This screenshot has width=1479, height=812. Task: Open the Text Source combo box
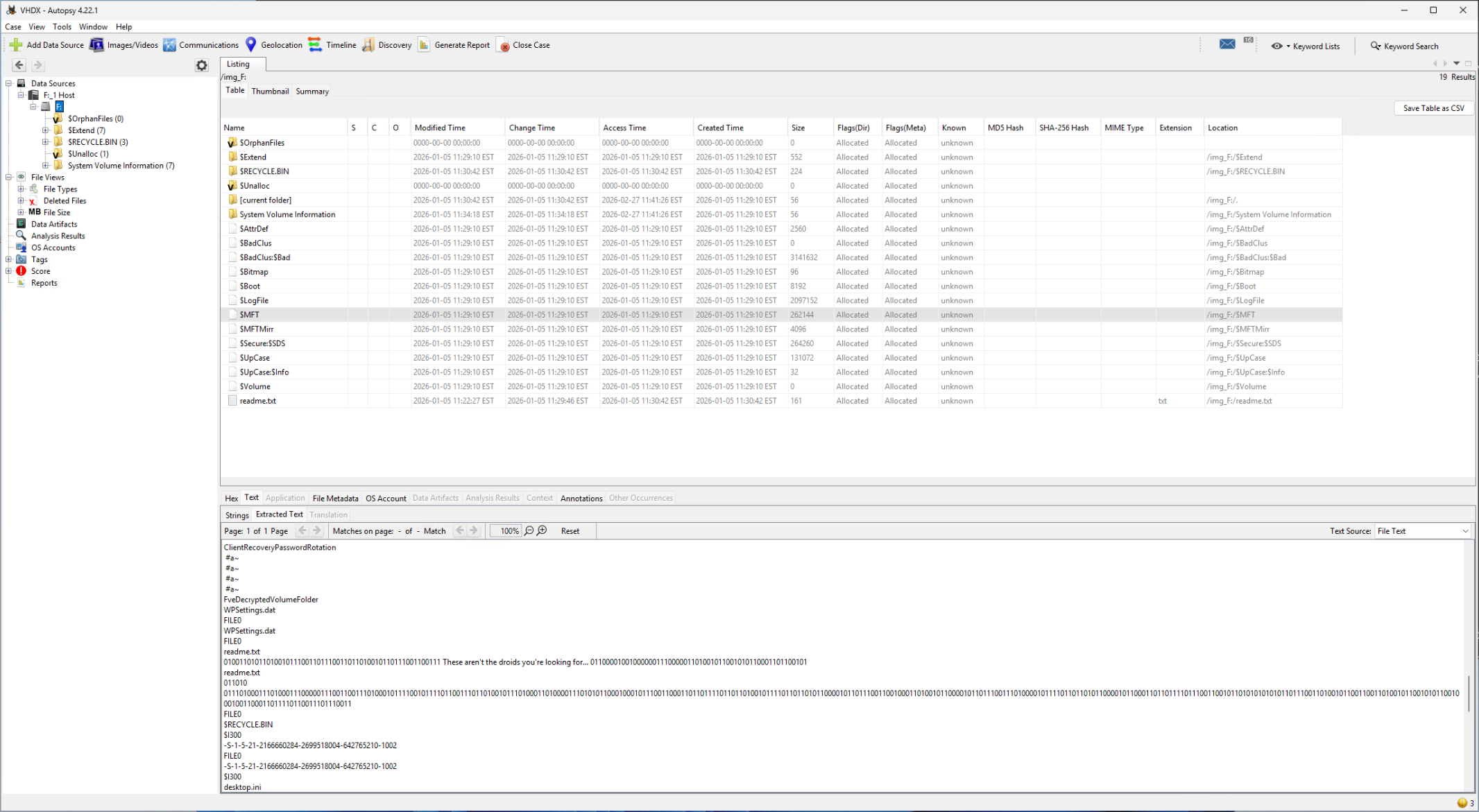[x=1422, y=531]
